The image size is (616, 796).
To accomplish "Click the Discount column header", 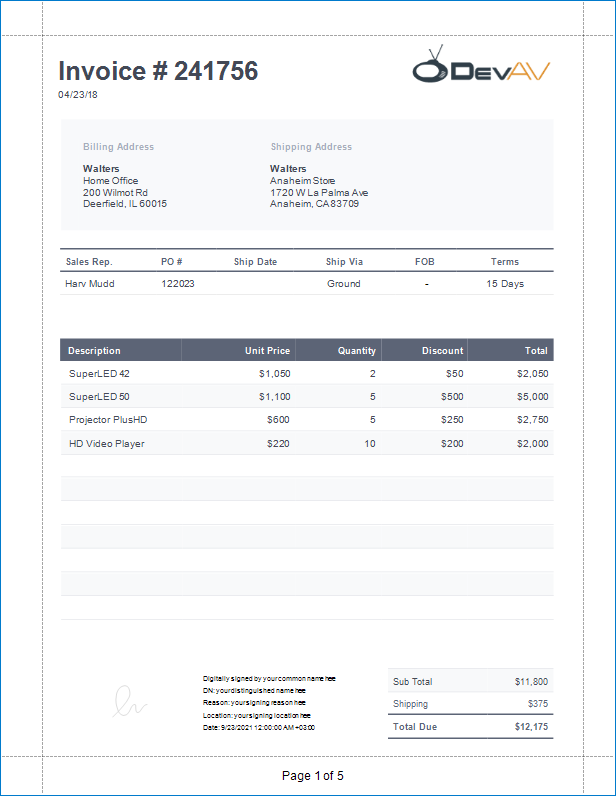I will coord(442,351).
